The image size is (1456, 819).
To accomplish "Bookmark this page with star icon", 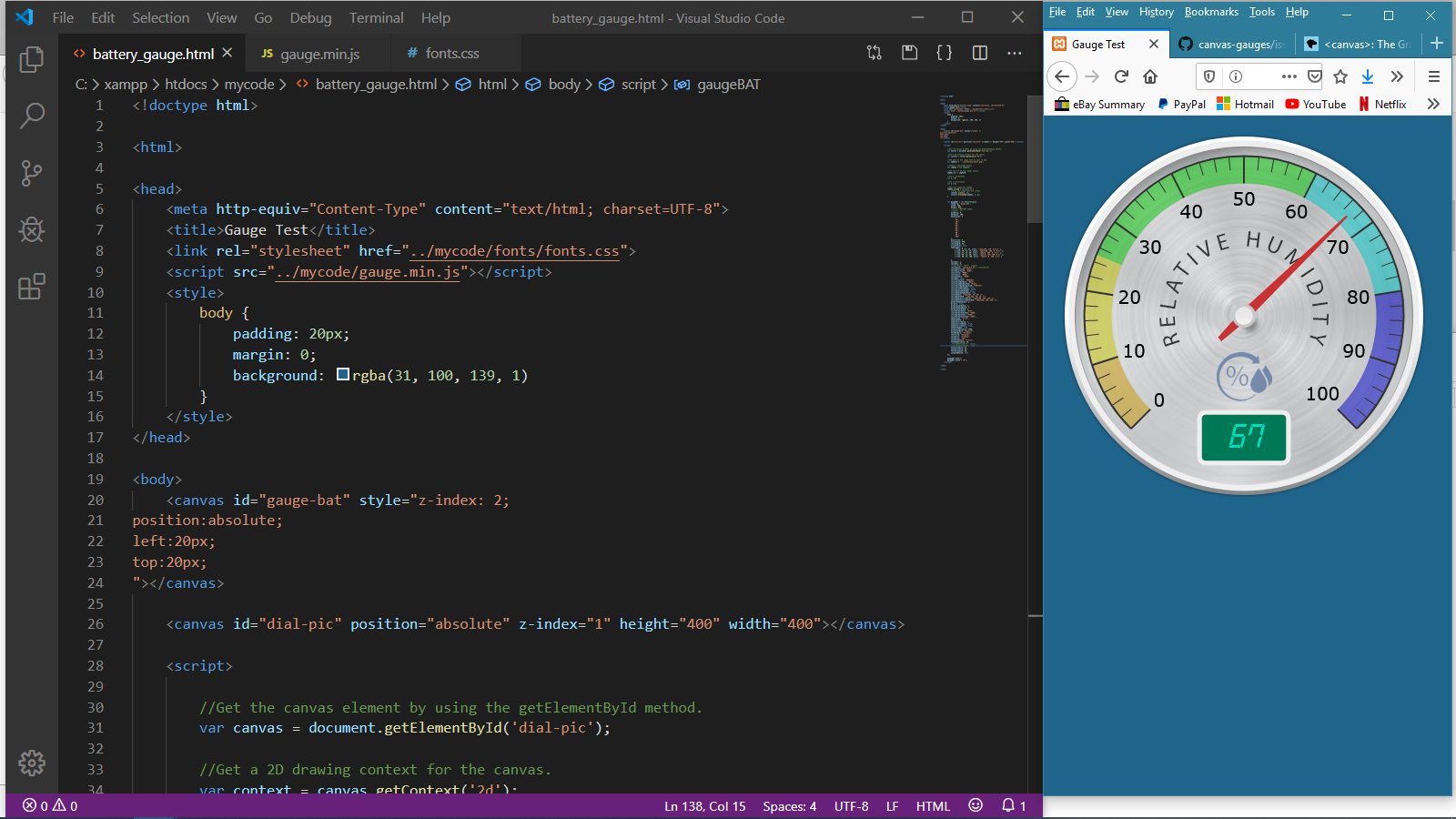I will point(1340,76).
